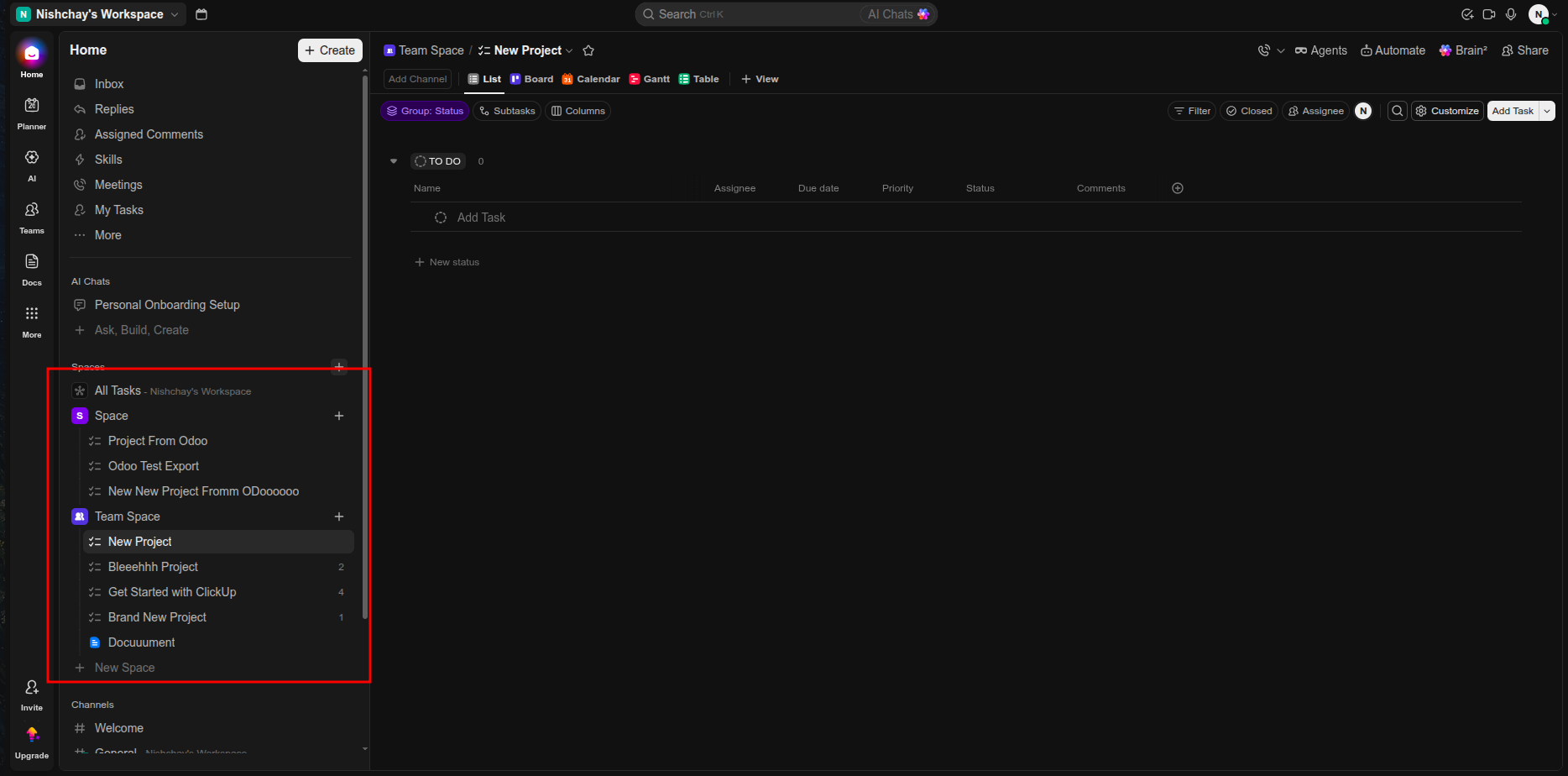Collapse the TO DO status group
1568x776 pixels.
point(394,161)
